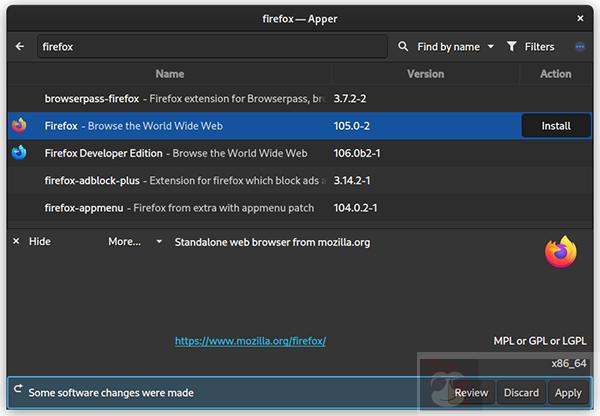
Task: Open the More... dropdown
Action: coord(135,242)
